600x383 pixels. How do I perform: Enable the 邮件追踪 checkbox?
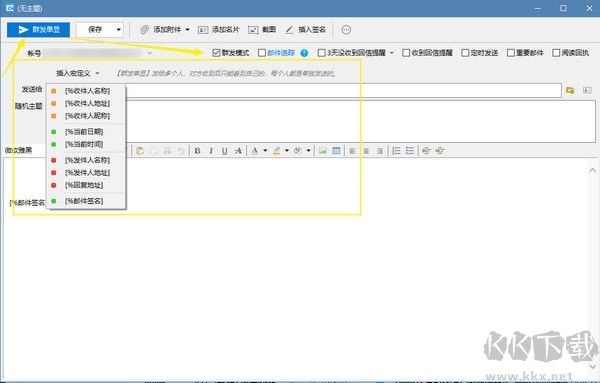click(x=262, y=53)
